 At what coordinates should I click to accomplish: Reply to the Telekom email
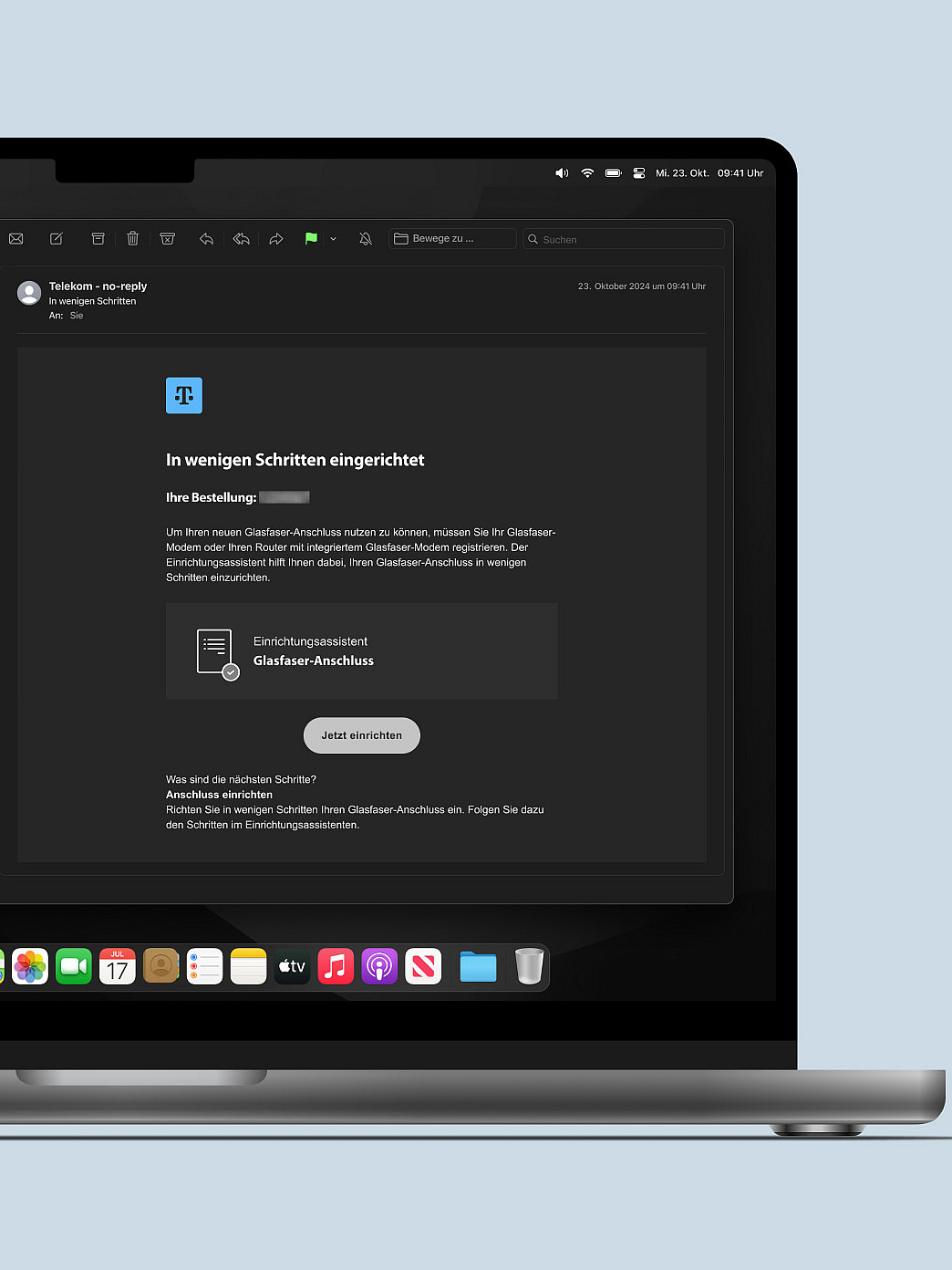pyautogui.click(x=206, y=239)
